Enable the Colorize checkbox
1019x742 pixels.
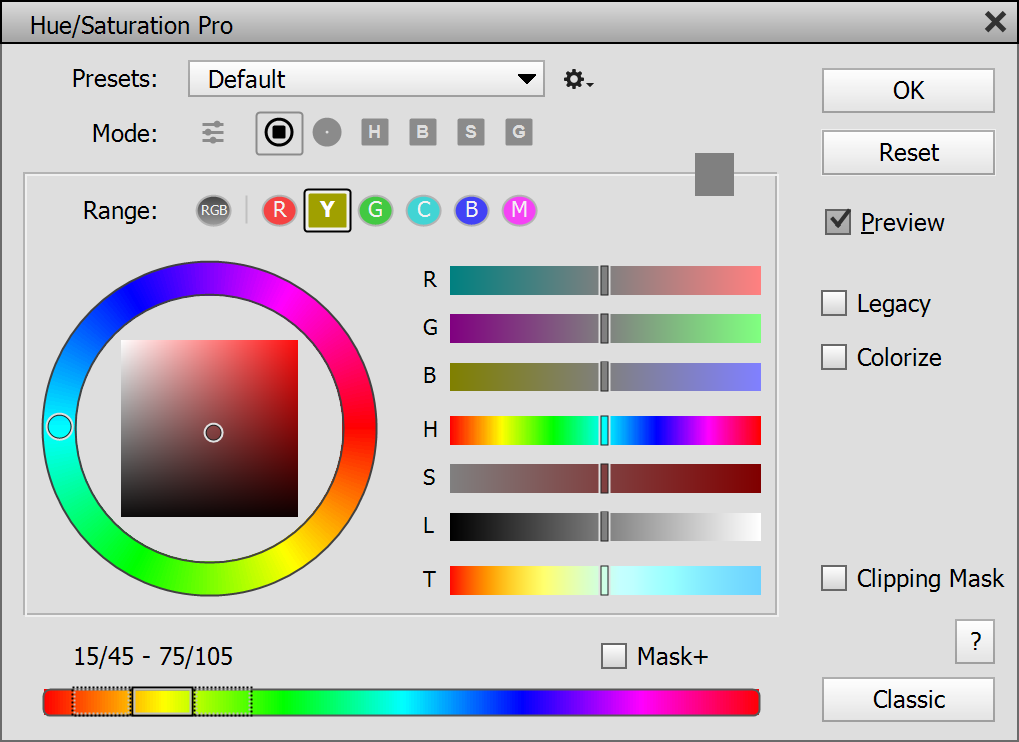[834, 357]
